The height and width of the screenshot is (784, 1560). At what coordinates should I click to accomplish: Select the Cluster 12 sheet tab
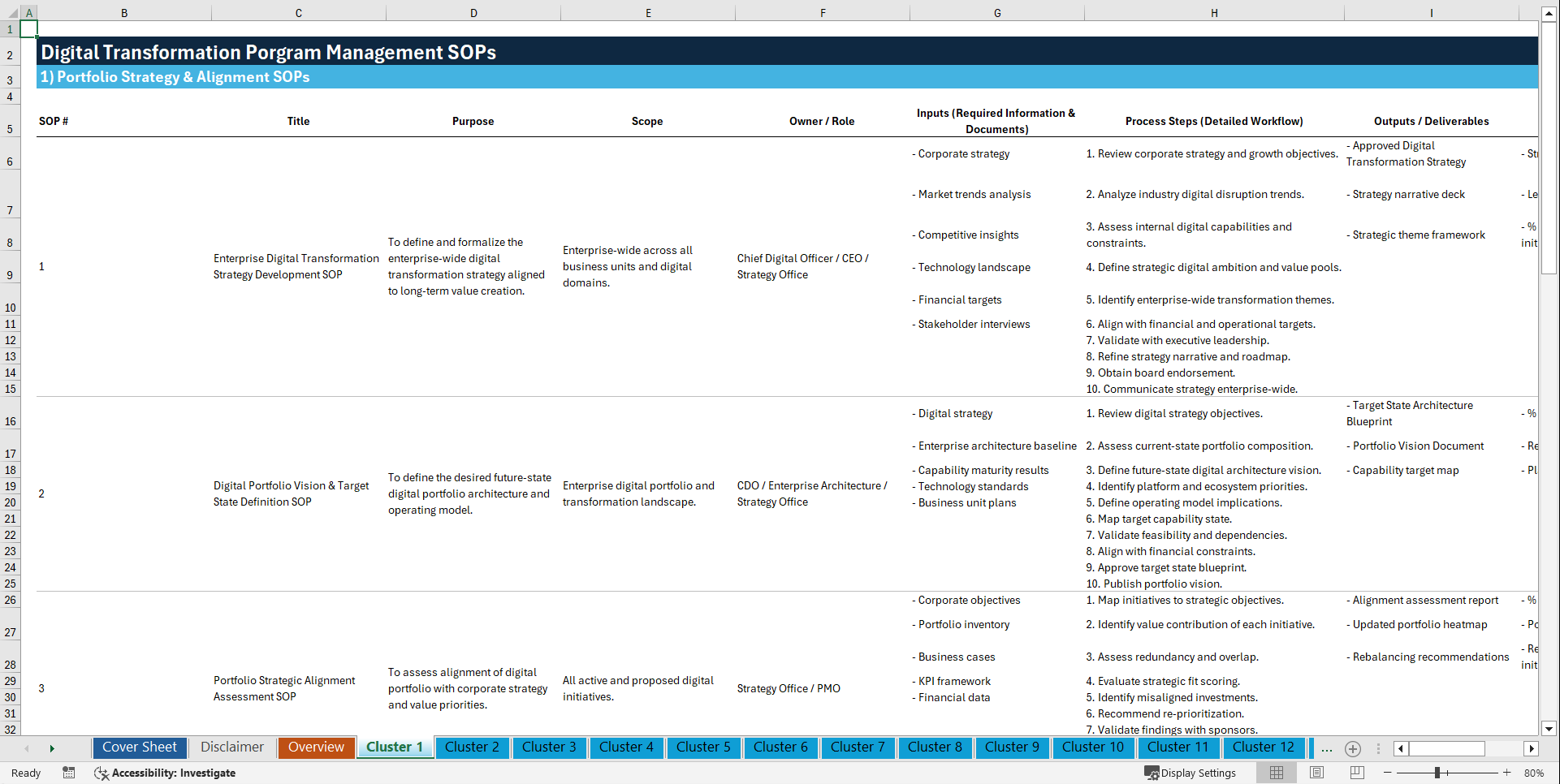click(1264, 747)
